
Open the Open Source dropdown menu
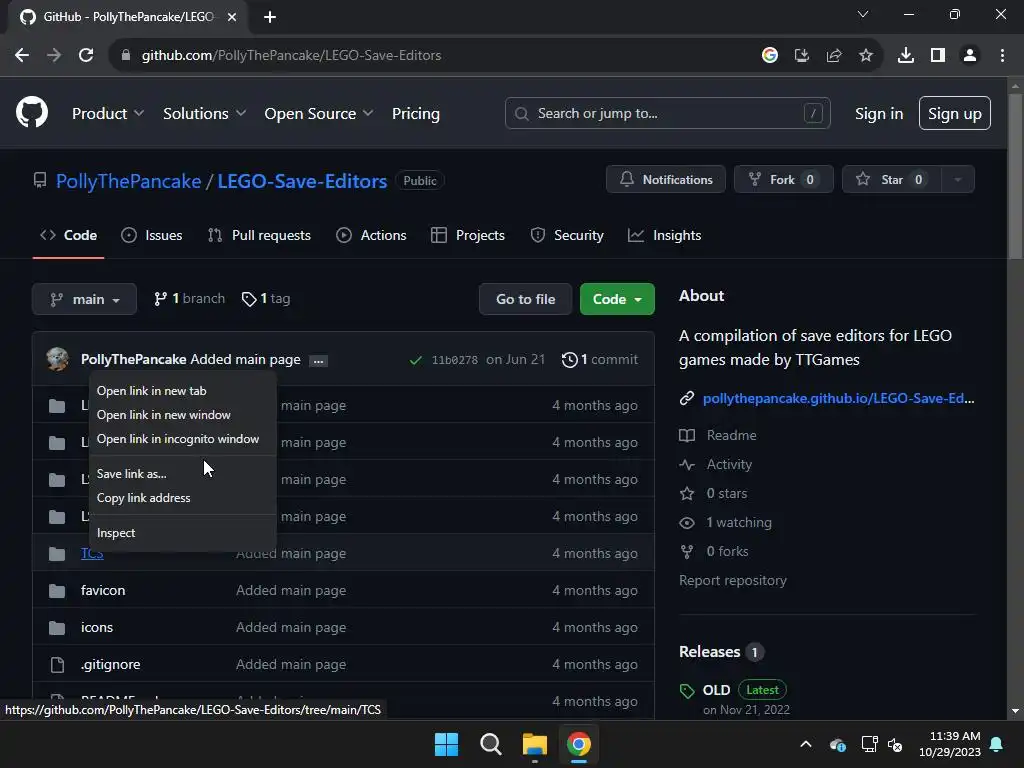tap(319, 114)
